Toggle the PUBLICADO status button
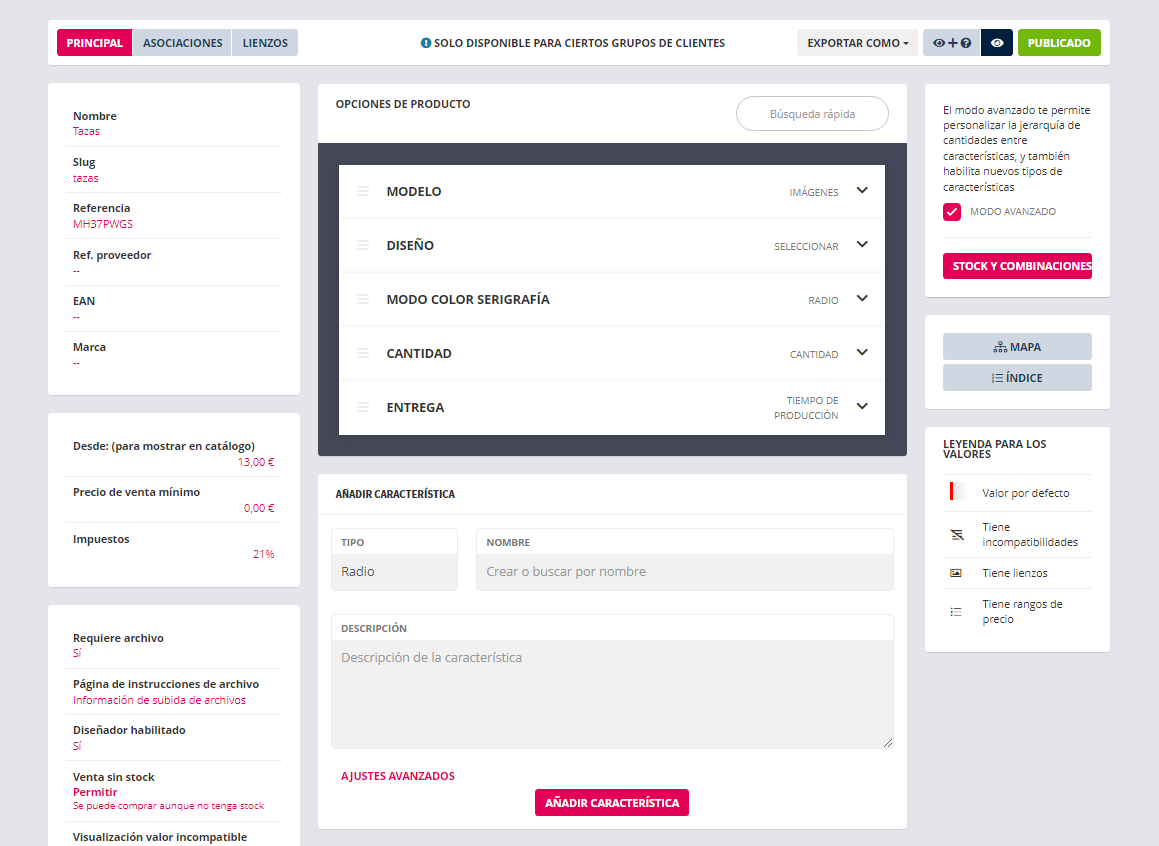 point(1059,43)
